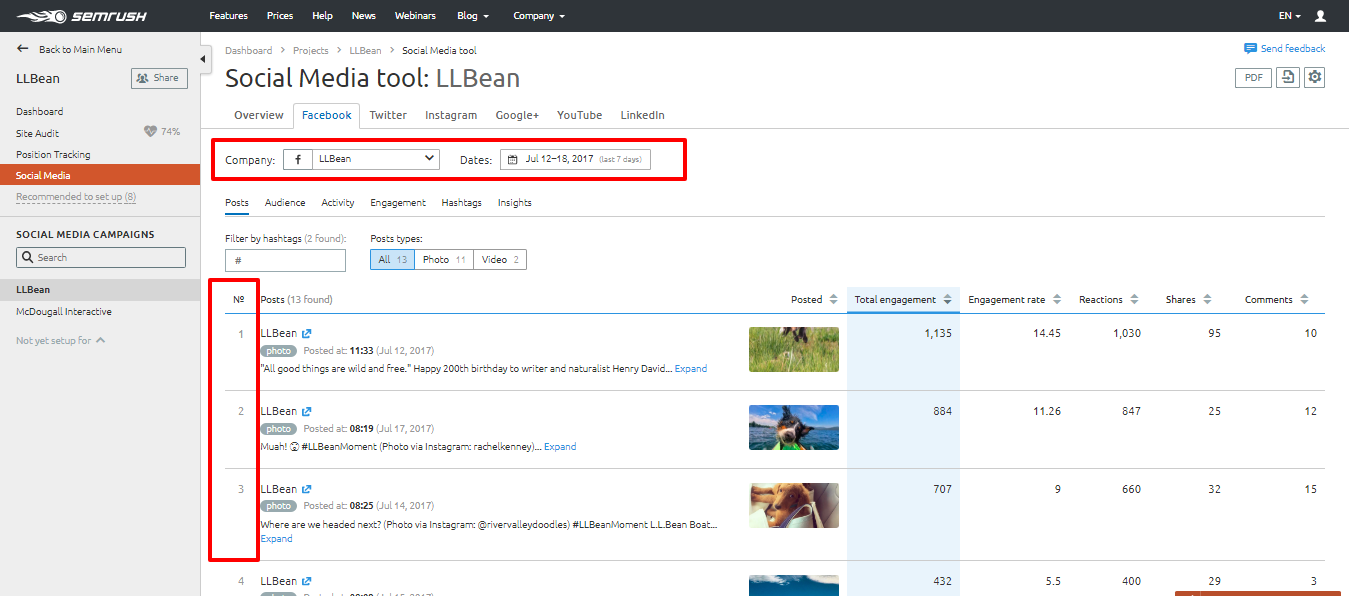Switch to the Overview tab
This screenshot has width=1349, height=596.
pyautogui.click(x=259, y=115)
